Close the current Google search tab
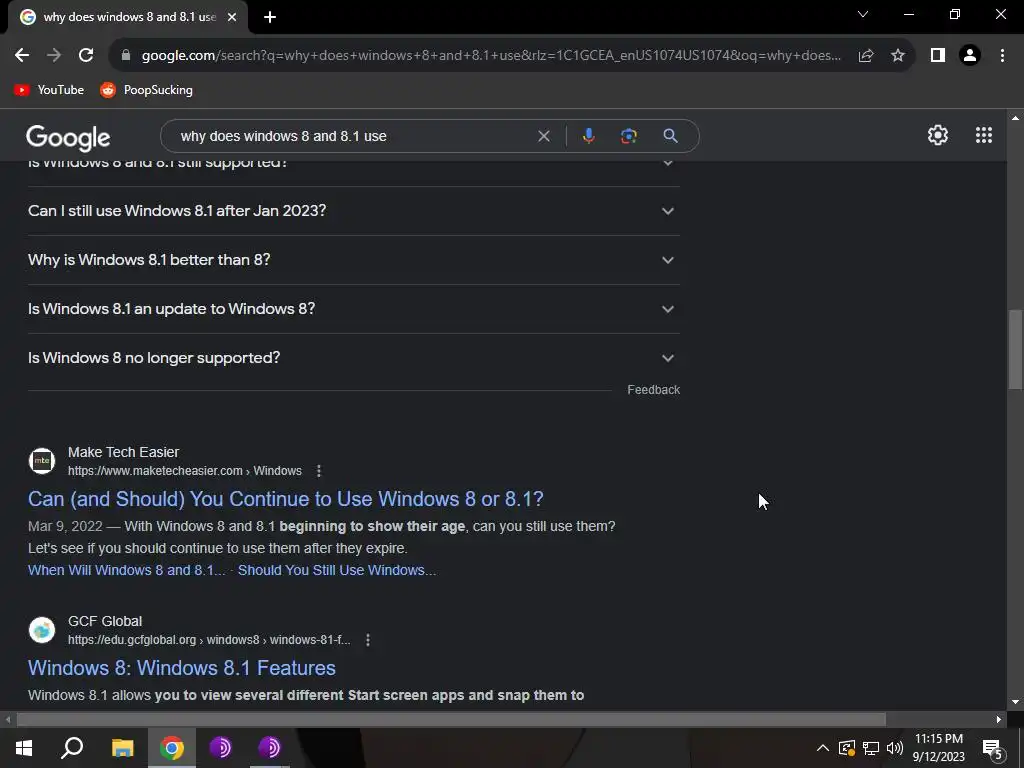This screenshot has width=1024, height=768. (232, 17)
